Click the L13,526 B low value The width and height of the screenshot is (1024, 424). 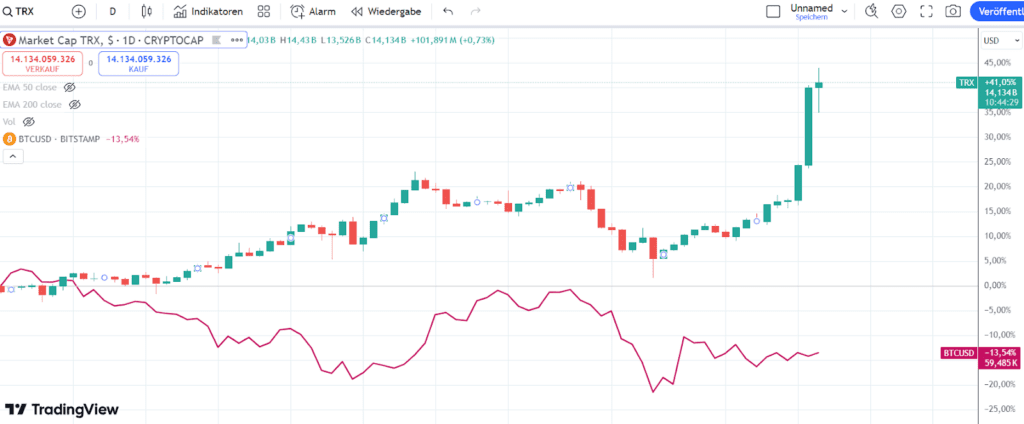pyautogui.click(x=340, y=40)
